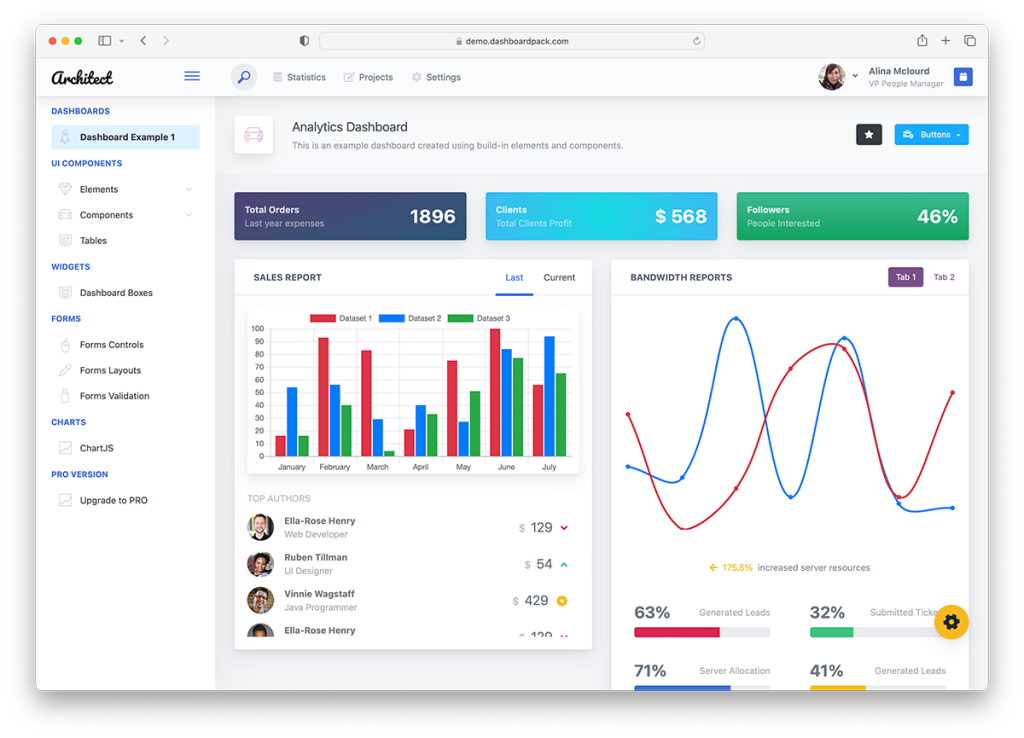Click the search magnifier icon
The image size is (1024, 738).
click(244, 77)
